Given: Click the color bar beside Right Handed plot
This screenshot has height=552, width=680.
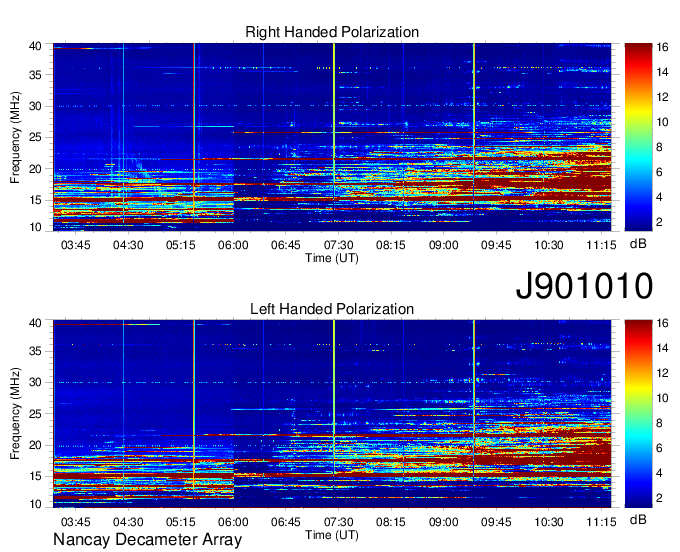Looking at the screenshot, I should point(638,137).
